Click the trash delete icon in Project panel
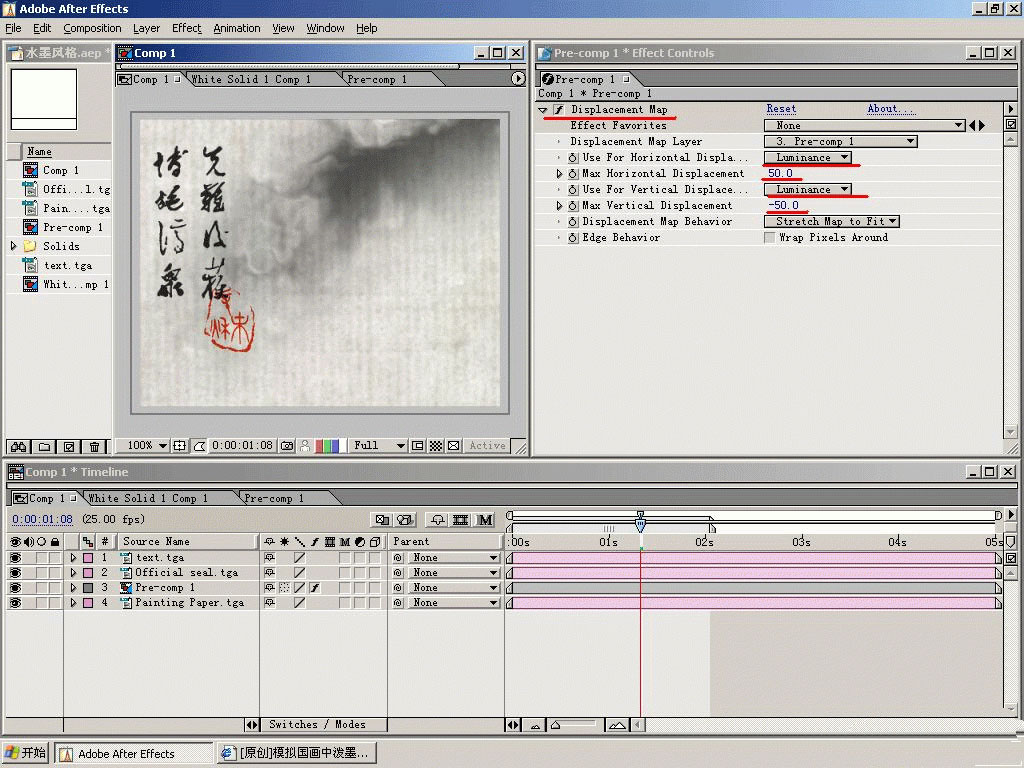The image size is (1024, 768). tap(95, 447)
